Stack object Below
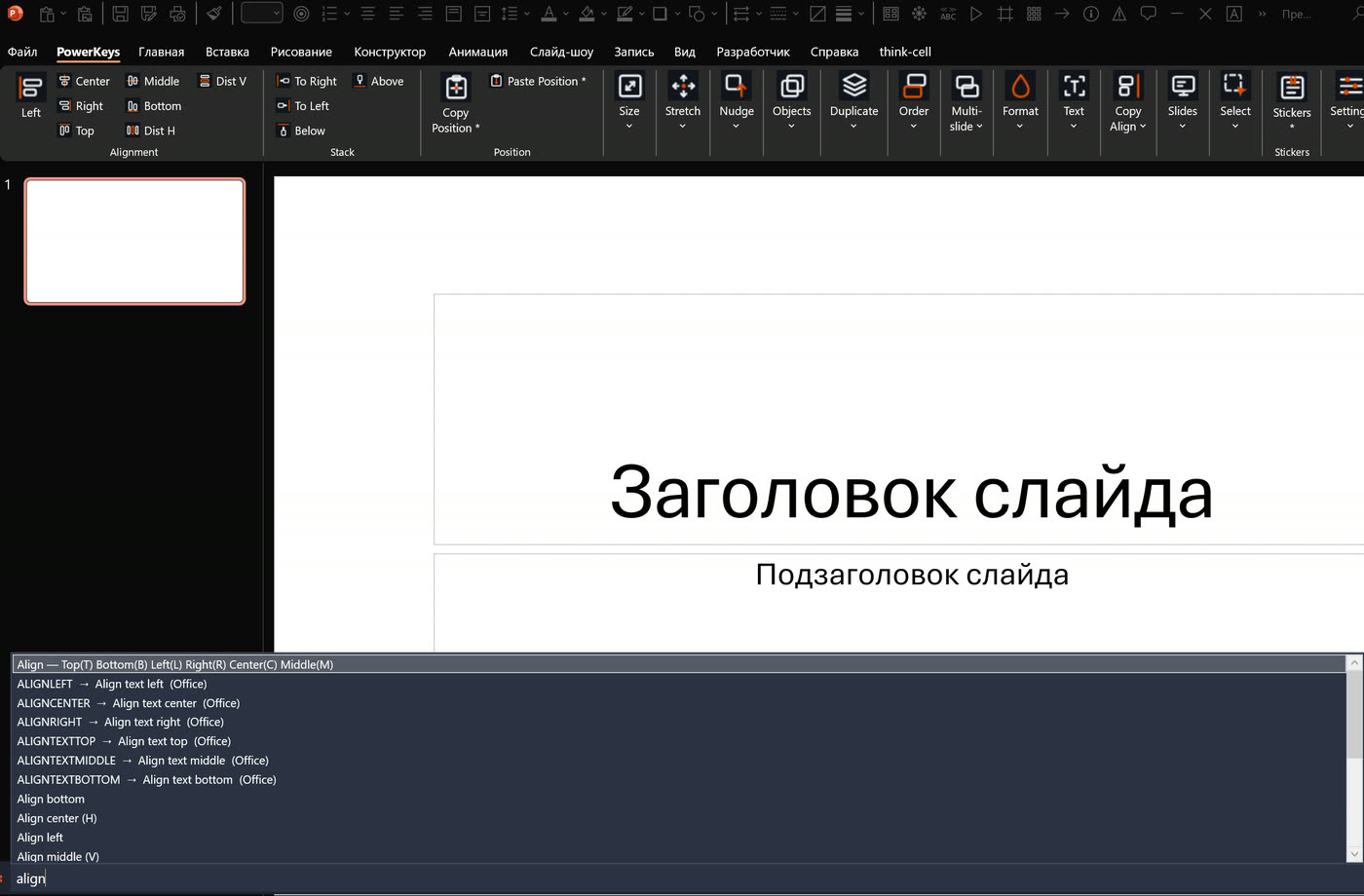Screen dimensions: 1364x896 pyautogui.click(x=301, y=131)
